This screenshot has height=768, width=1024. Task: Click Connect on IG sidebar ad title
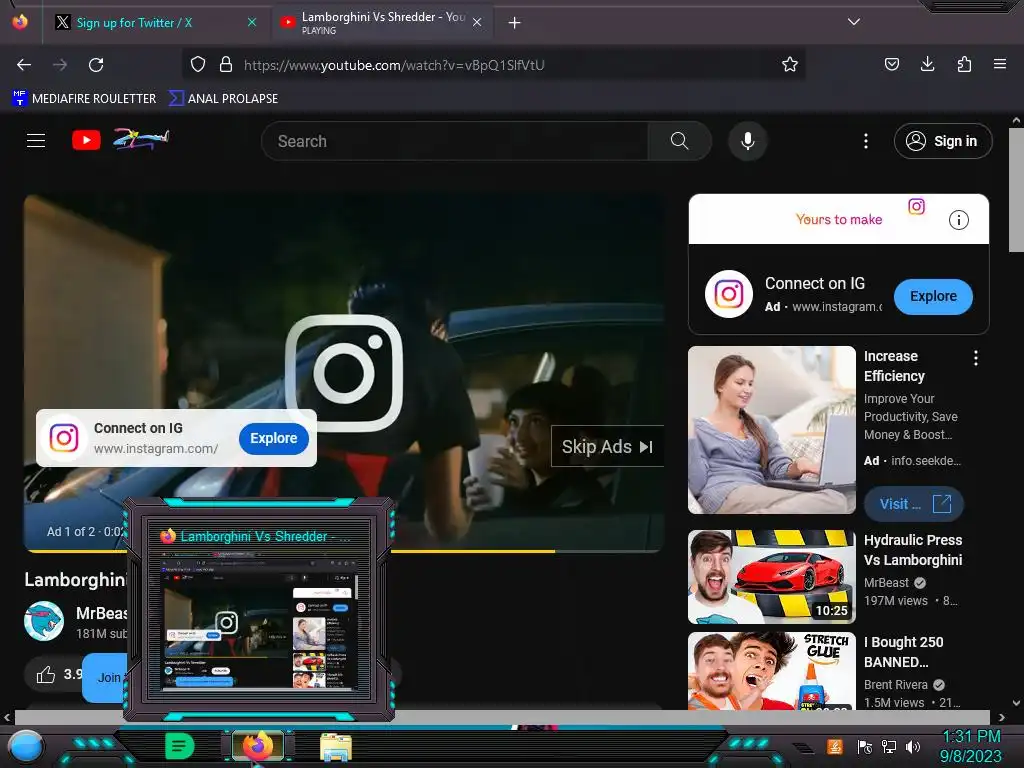click(x=814, y=283)
